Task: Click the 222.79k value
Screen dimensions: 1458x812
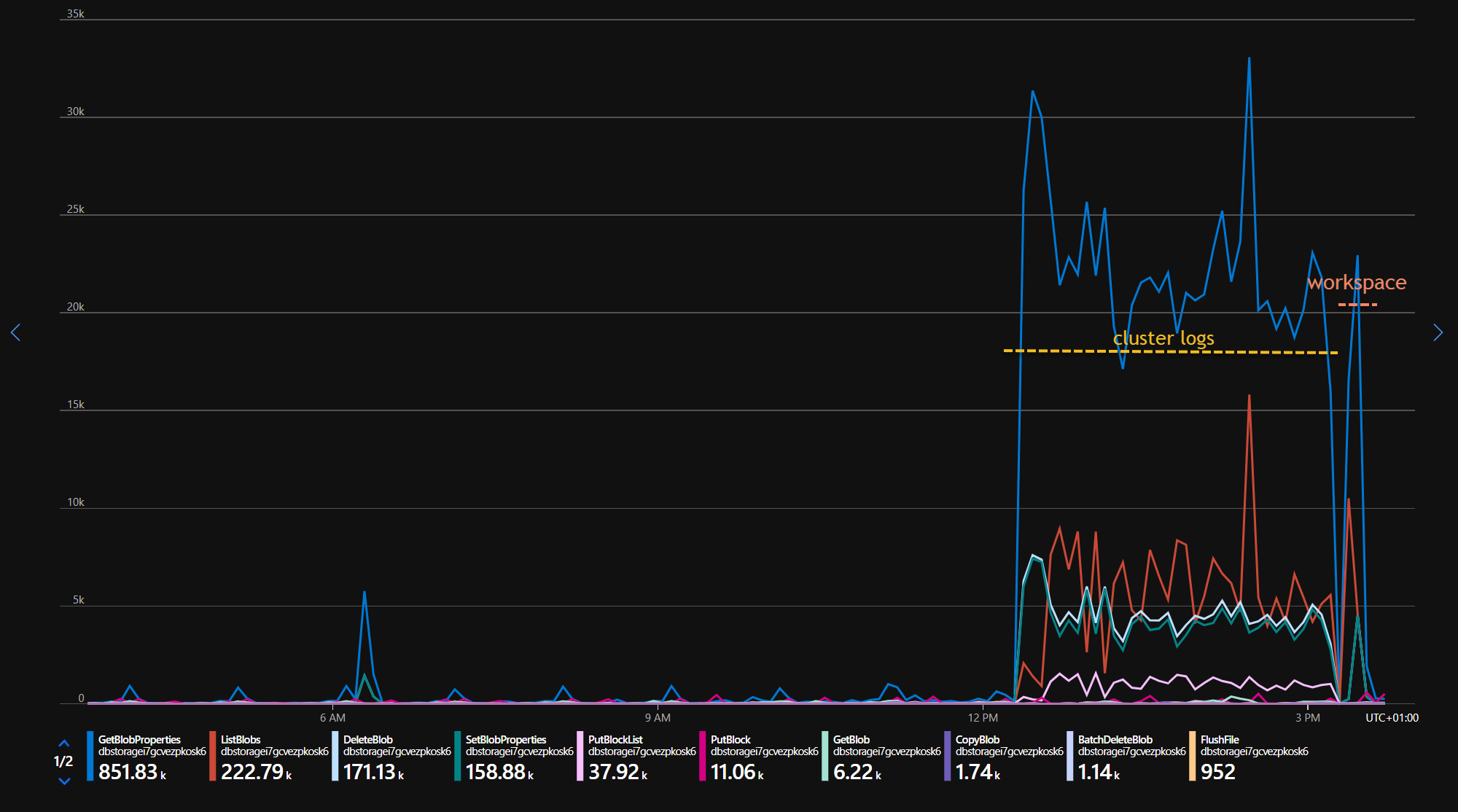Action: (x=256, y=772)
